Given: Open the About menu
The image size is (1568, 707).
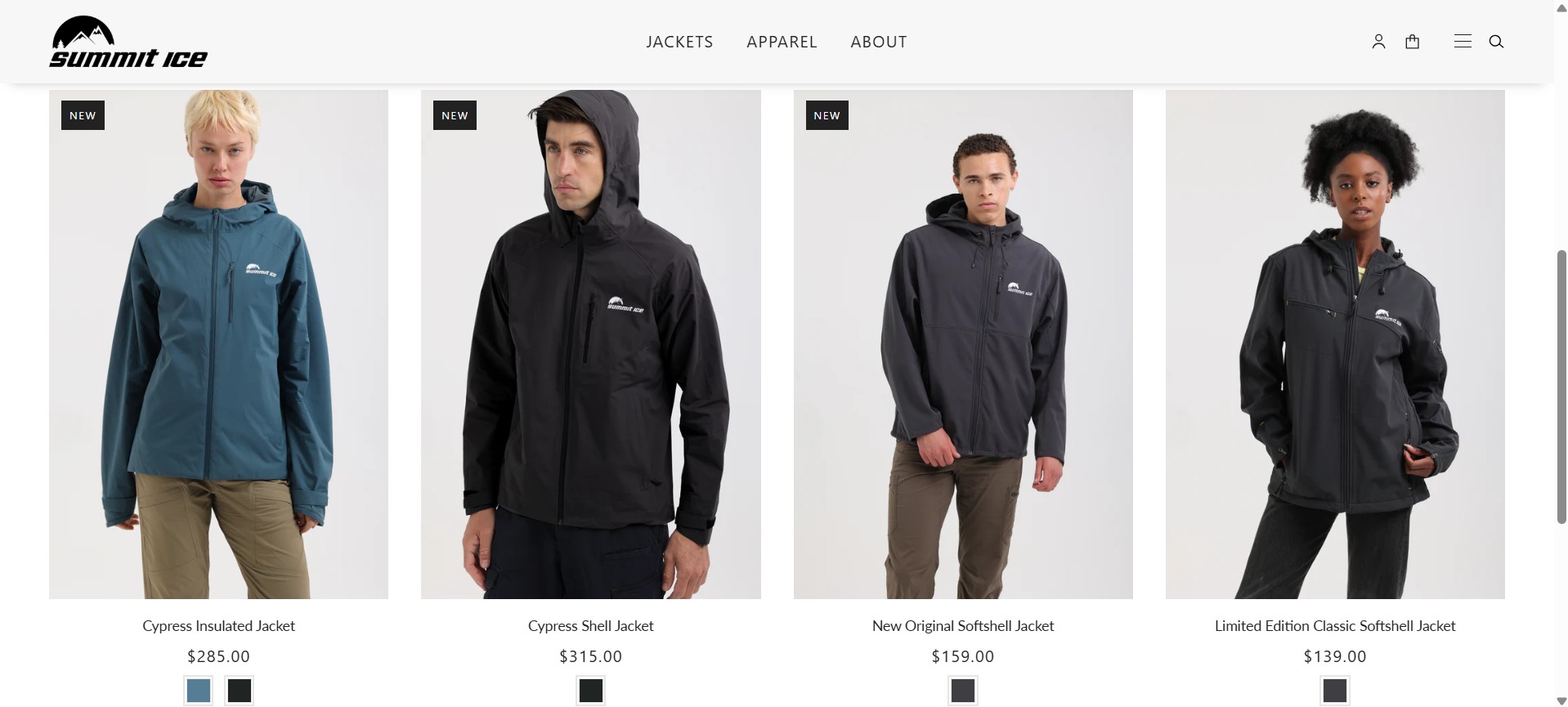Looking at the screenshot, I should point(879,42).
